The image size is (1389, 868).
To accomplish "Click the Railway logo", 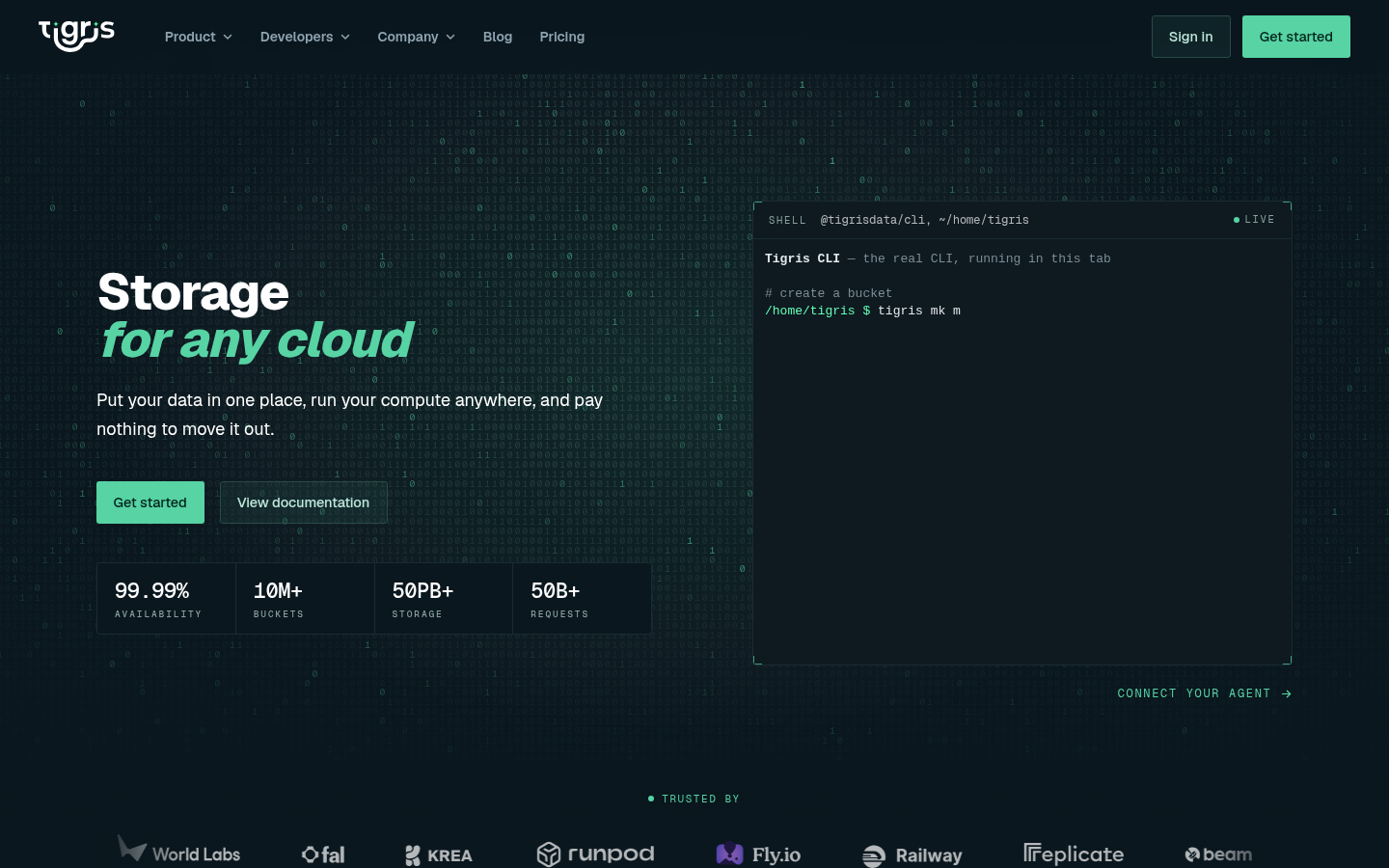I will click(912, 855).
